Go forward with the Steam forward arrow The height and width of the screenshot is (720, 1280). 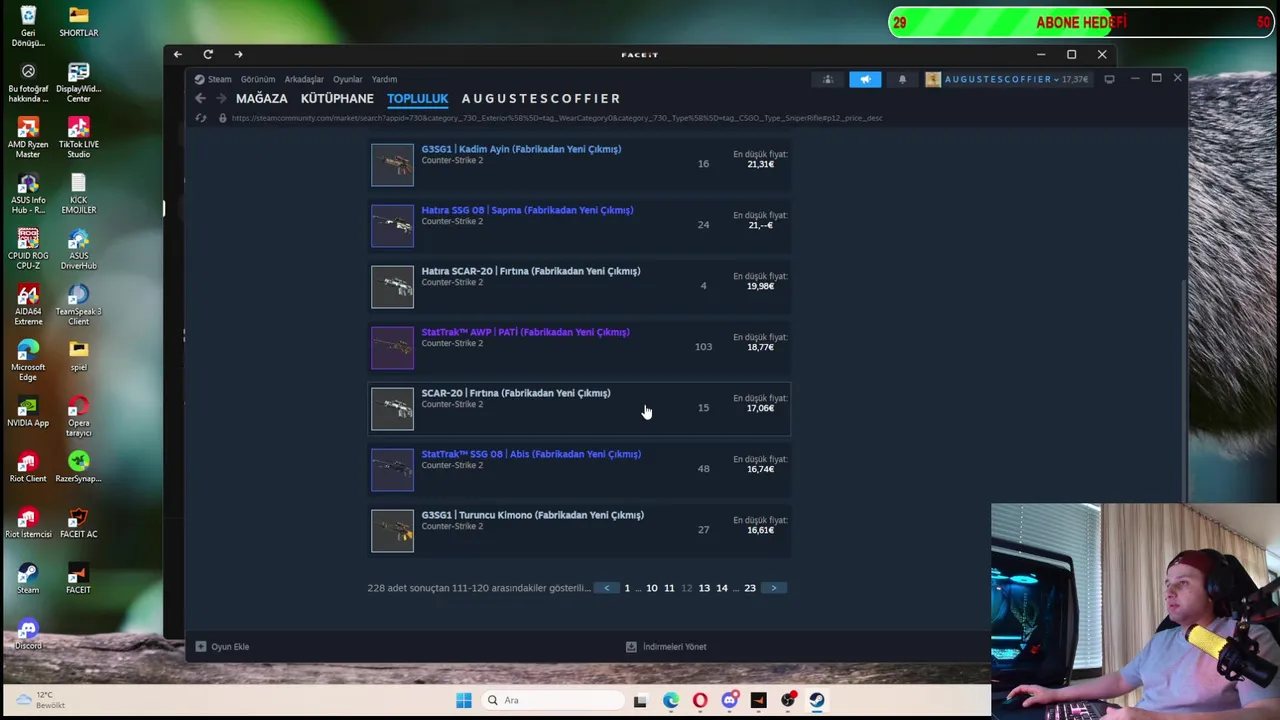(222, 98)
